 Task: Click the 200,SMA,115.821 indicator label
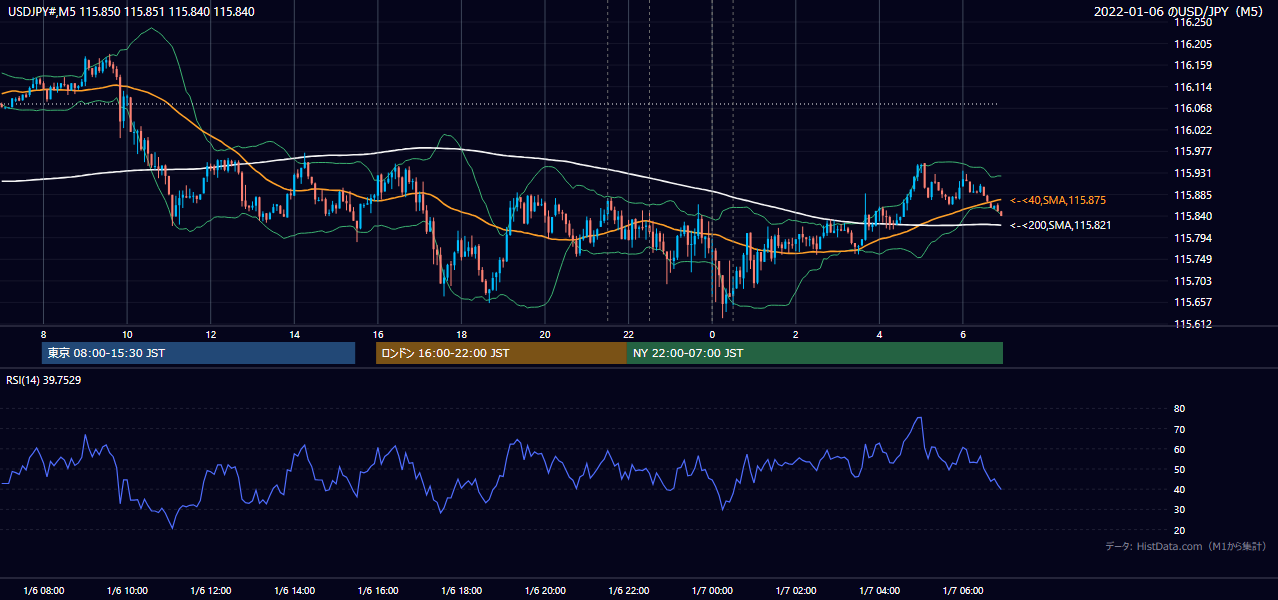pyautogui.click(x=1061, y=226)
